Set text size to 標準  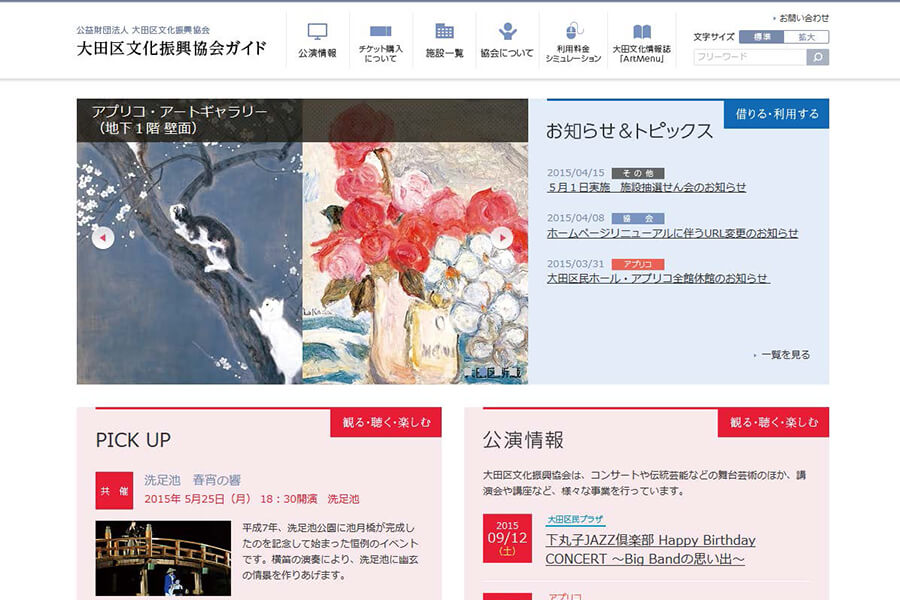click(762, 37)
